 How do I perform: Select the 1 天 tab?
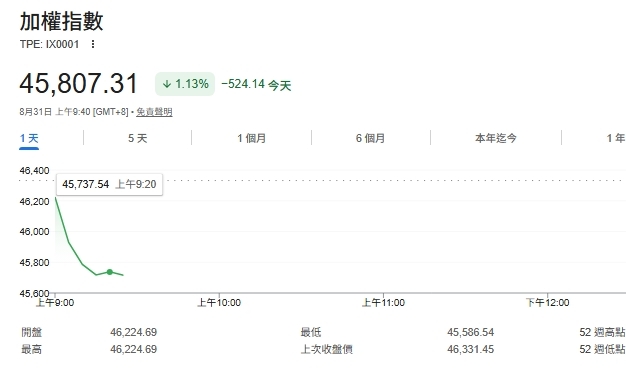pos(29,139)
